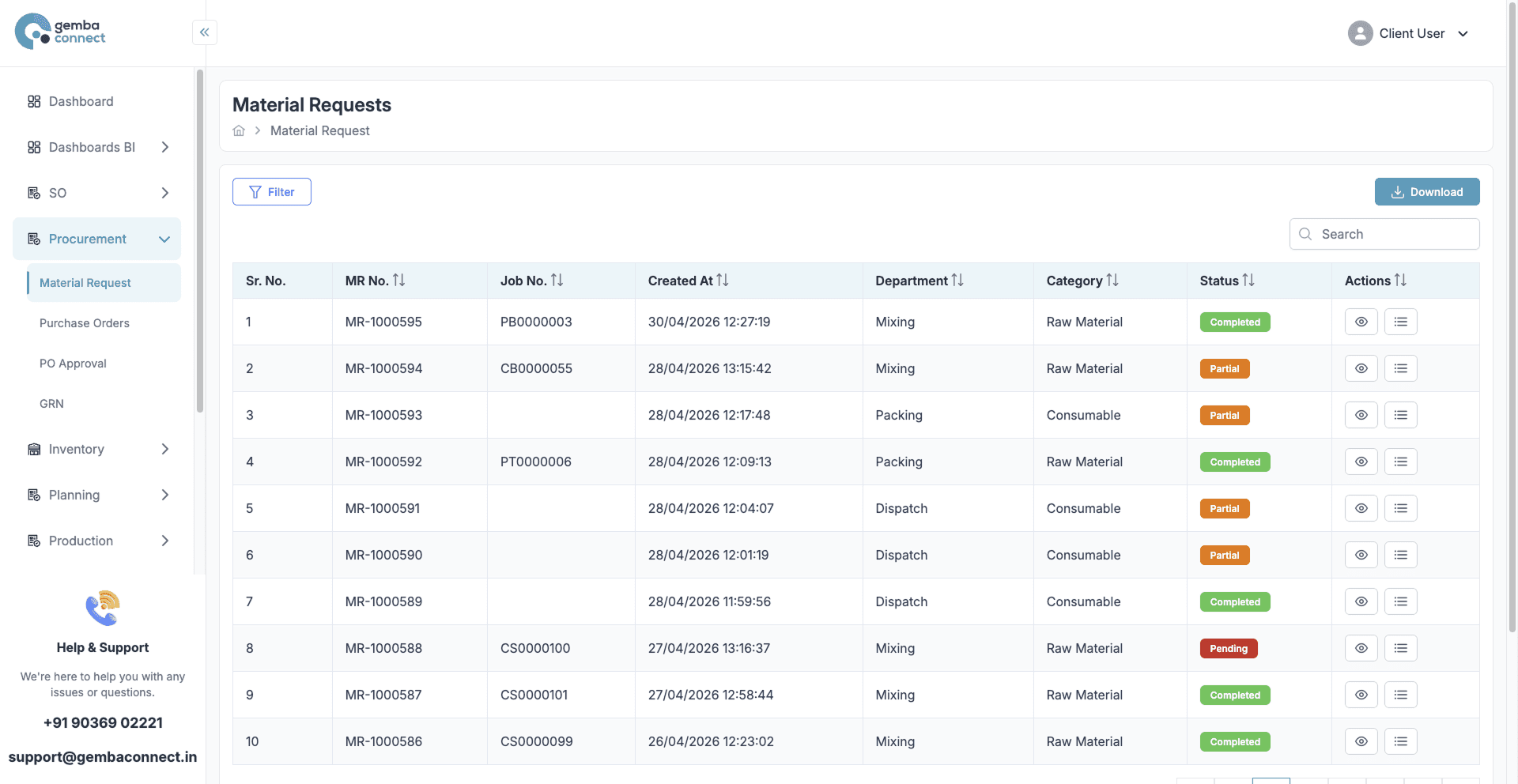Sort by Status column arrows

(1248, 280)
